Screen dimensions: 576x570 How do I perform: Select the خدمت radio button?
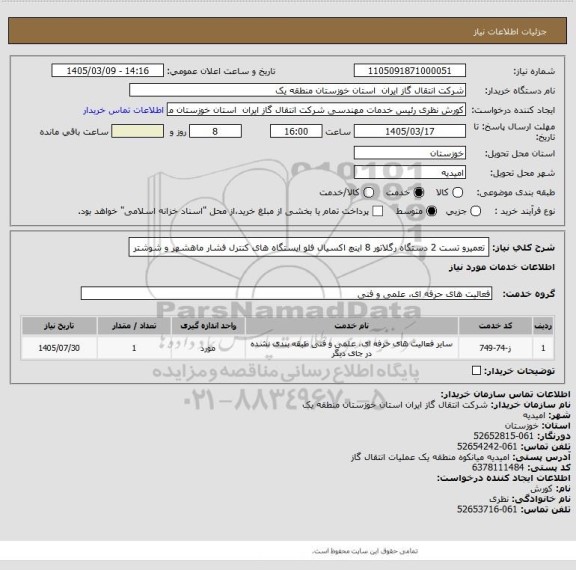click(x=418, y=192)
